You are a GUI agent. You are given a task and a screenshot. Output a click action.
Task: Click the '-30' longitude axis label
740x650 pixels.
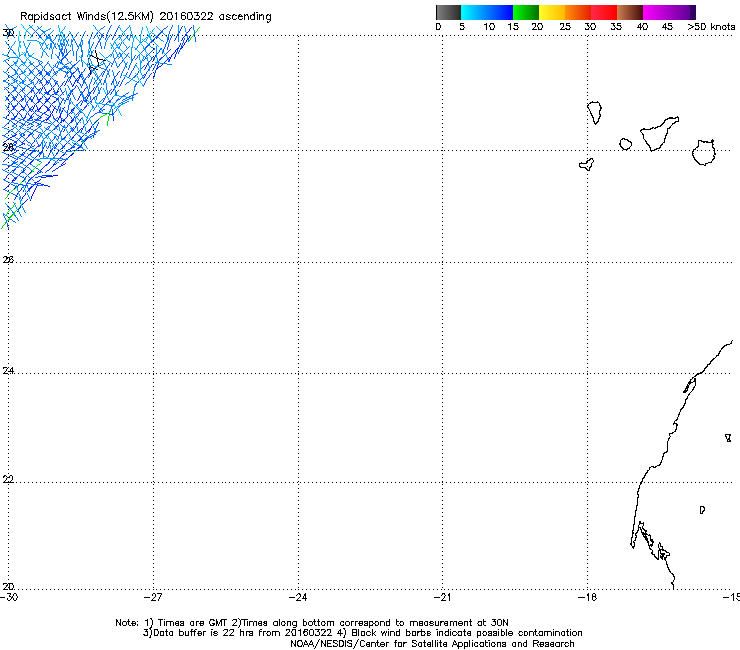point(9,597)
